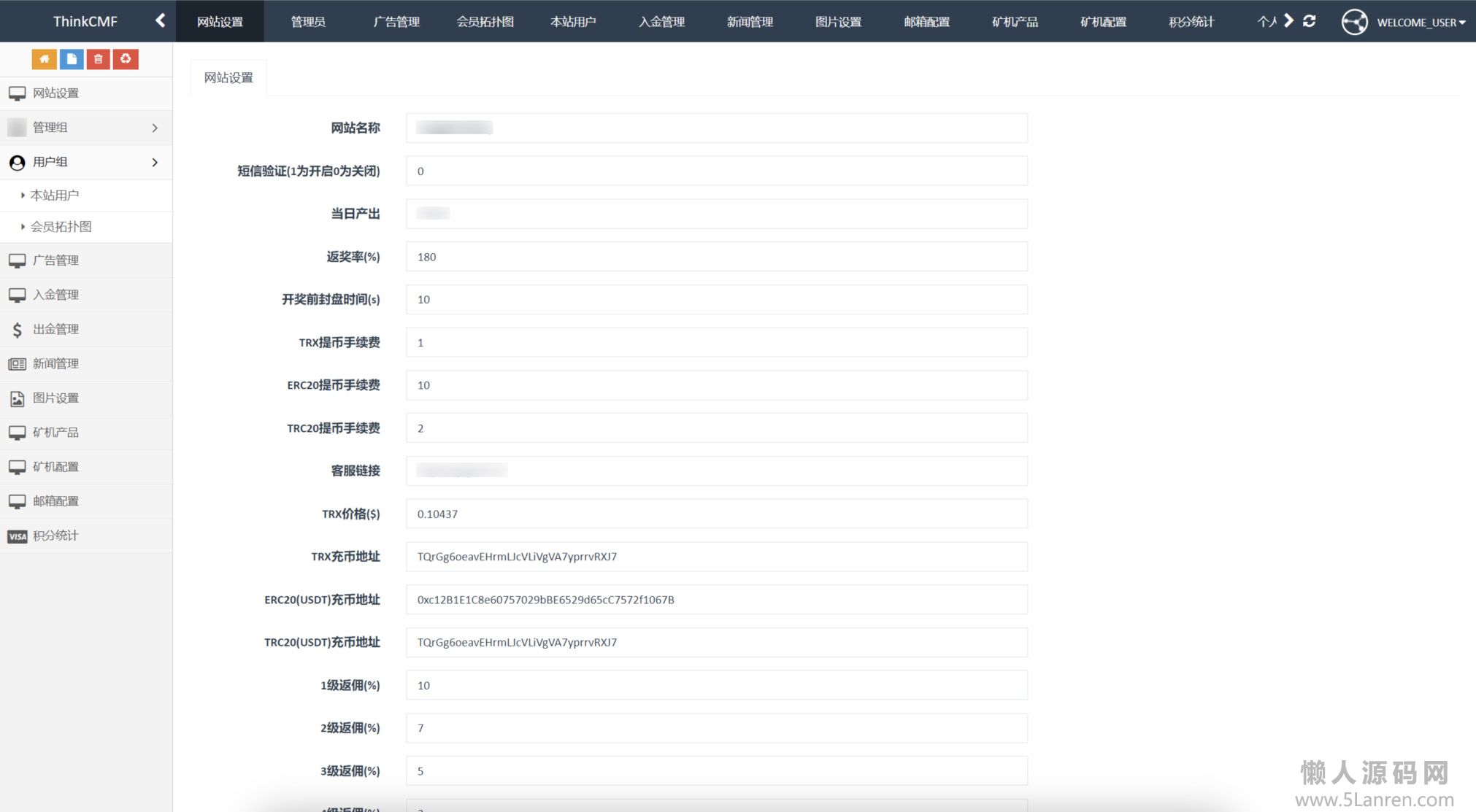The width and height of the screenshot is (1476, 812).
Task: Open the WELCOME_USER dropdown menu
Action: point(1421,23)
